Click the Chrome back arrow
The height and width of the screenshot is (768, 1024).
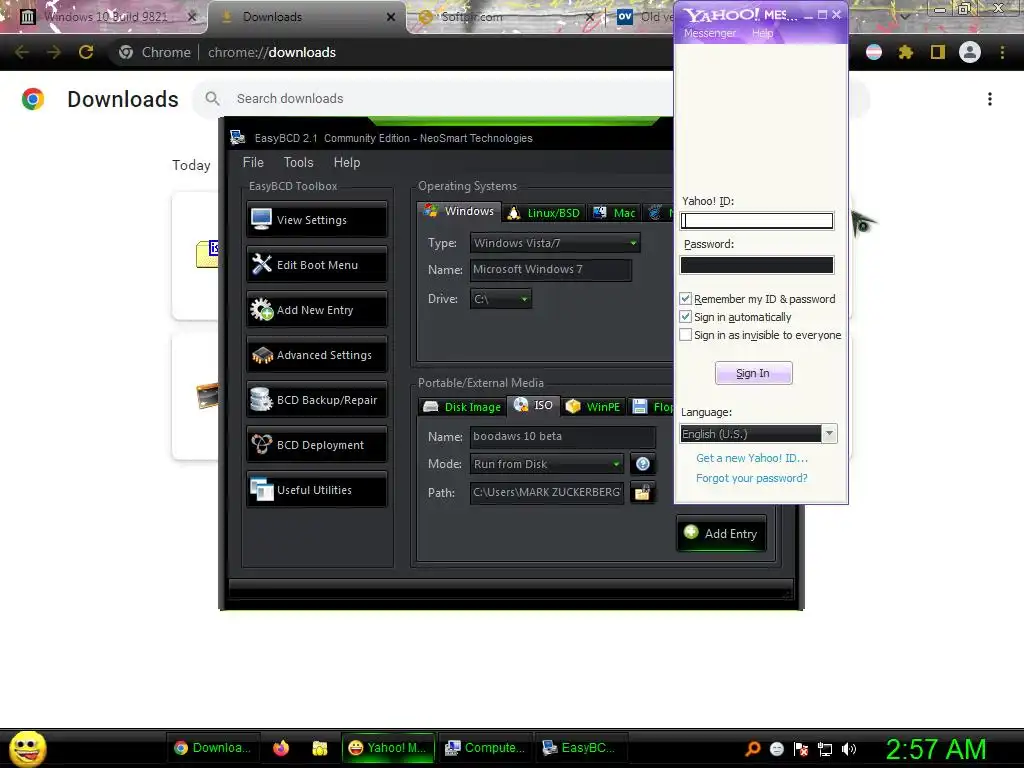pyautogui.click(x=22, y=52)
